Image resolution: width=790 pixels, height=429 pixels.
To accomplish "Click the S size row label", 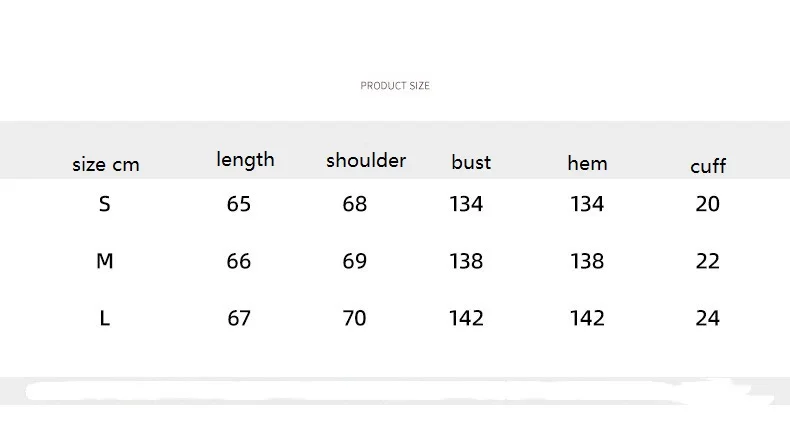I will (105, 204).
